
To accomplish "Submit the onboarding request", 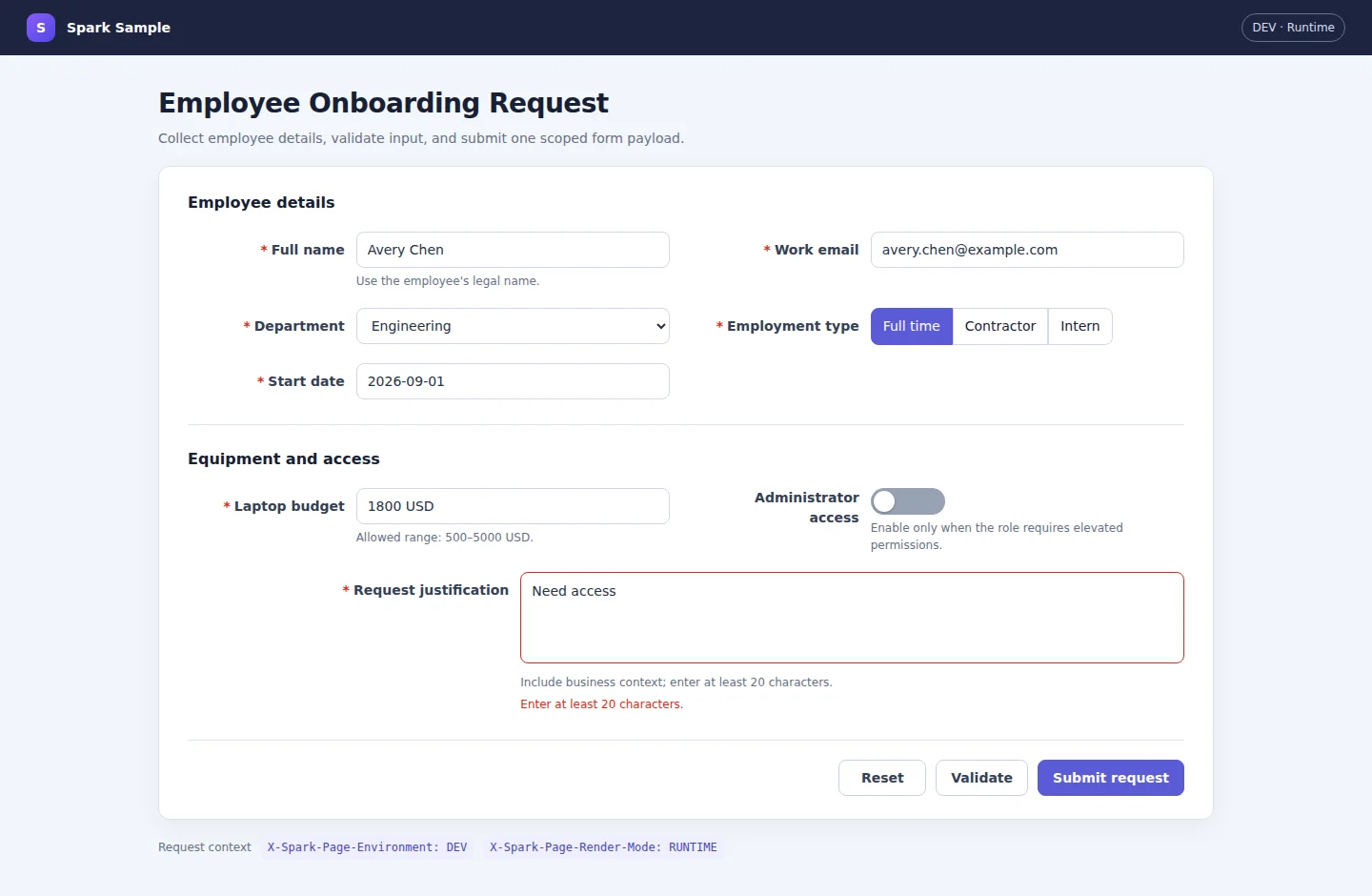I will click(x=1111, y=778).
